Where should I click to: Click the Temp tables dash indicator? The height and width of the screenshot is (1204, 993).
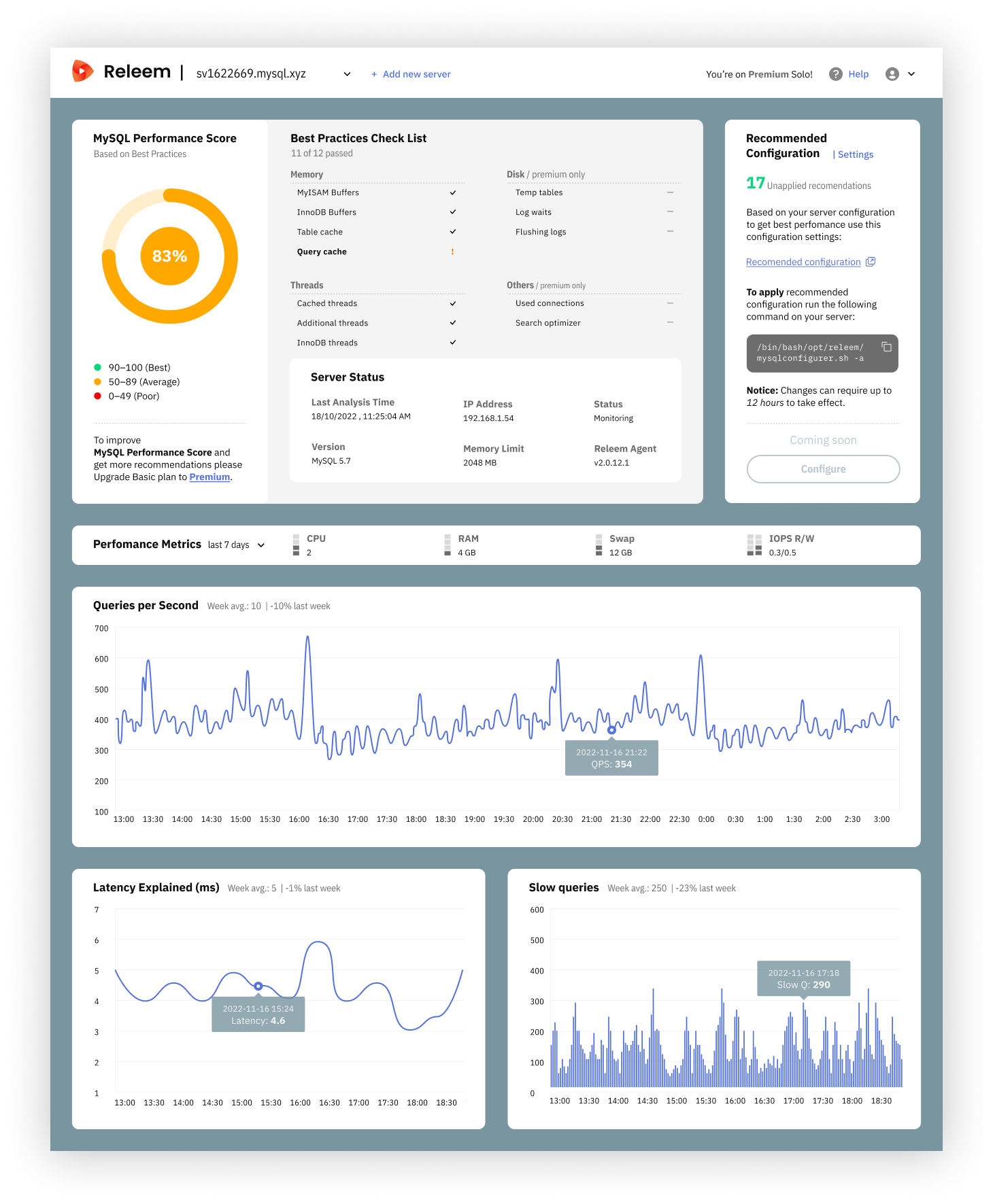(670, 192)
